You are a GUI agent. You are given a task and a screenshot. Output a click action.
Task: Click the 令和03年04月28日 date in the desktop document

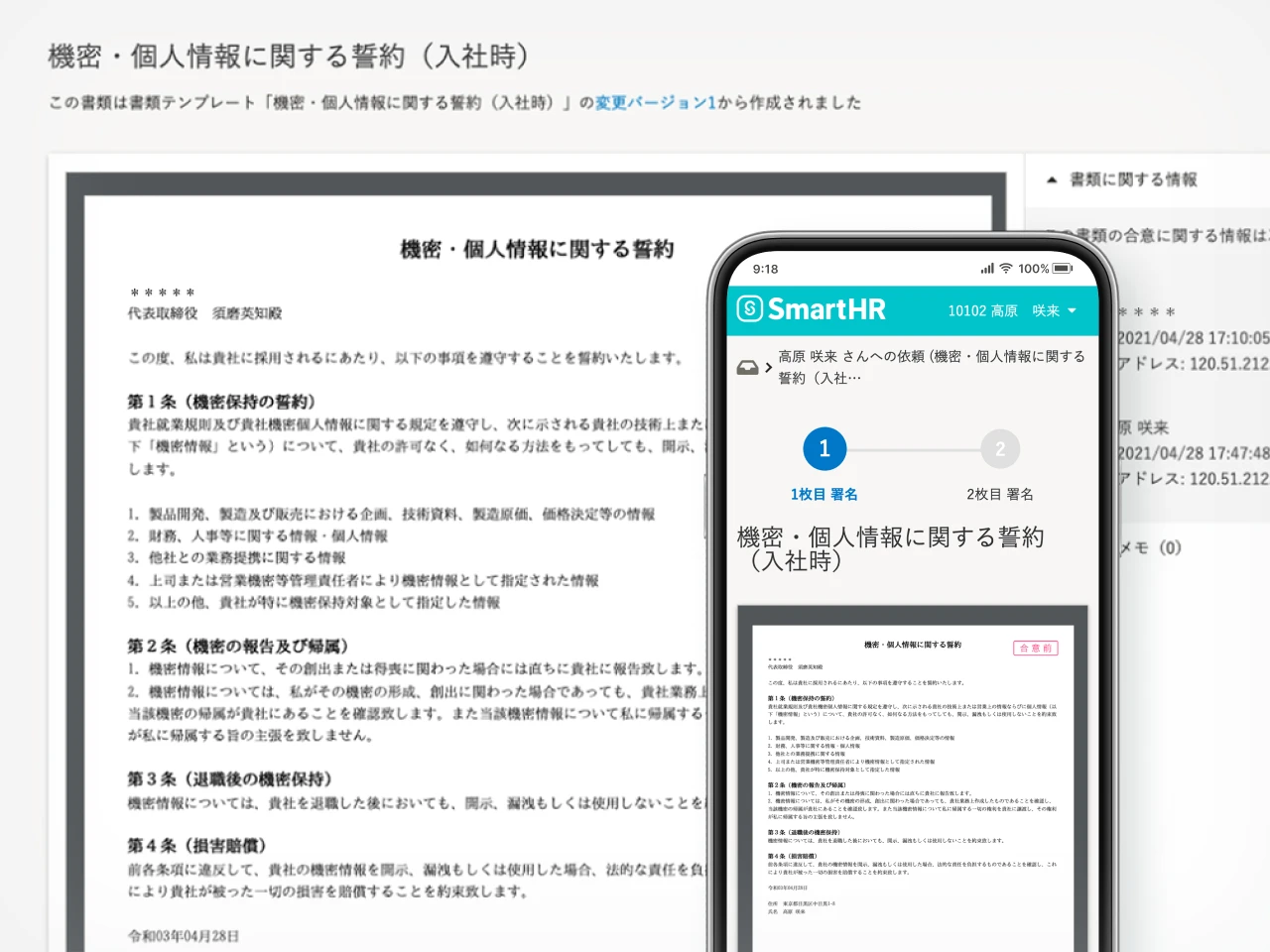[184, 935]
